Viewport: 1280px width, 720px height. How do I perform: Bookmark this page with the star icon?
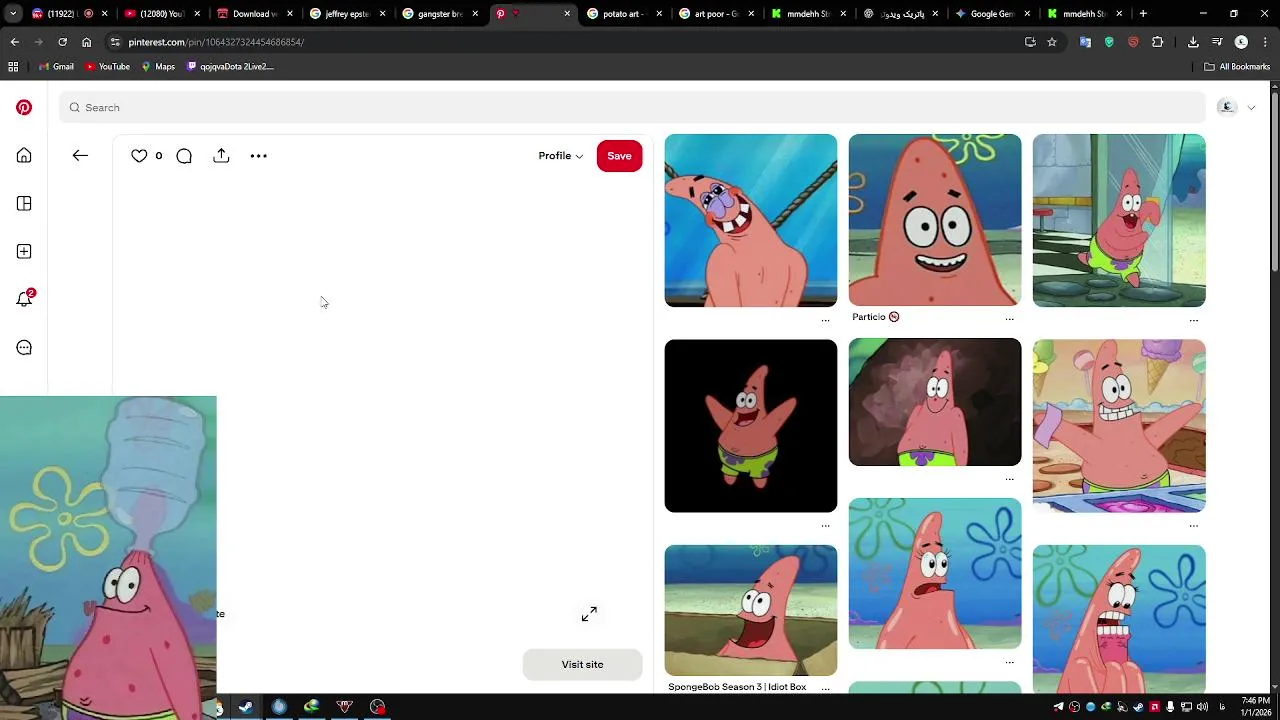click(x=1052, y=42)
